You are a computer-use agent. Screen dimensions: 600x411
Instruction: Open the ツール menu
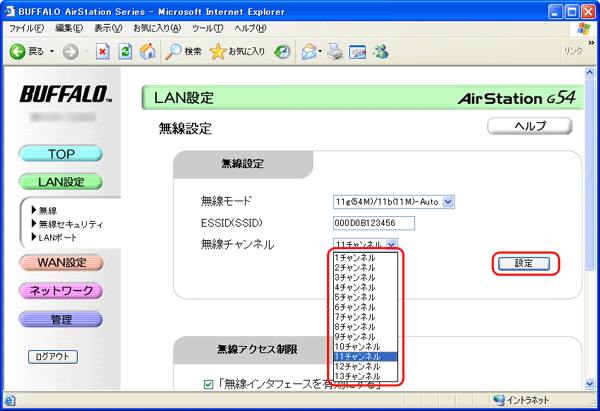(207, 28)
